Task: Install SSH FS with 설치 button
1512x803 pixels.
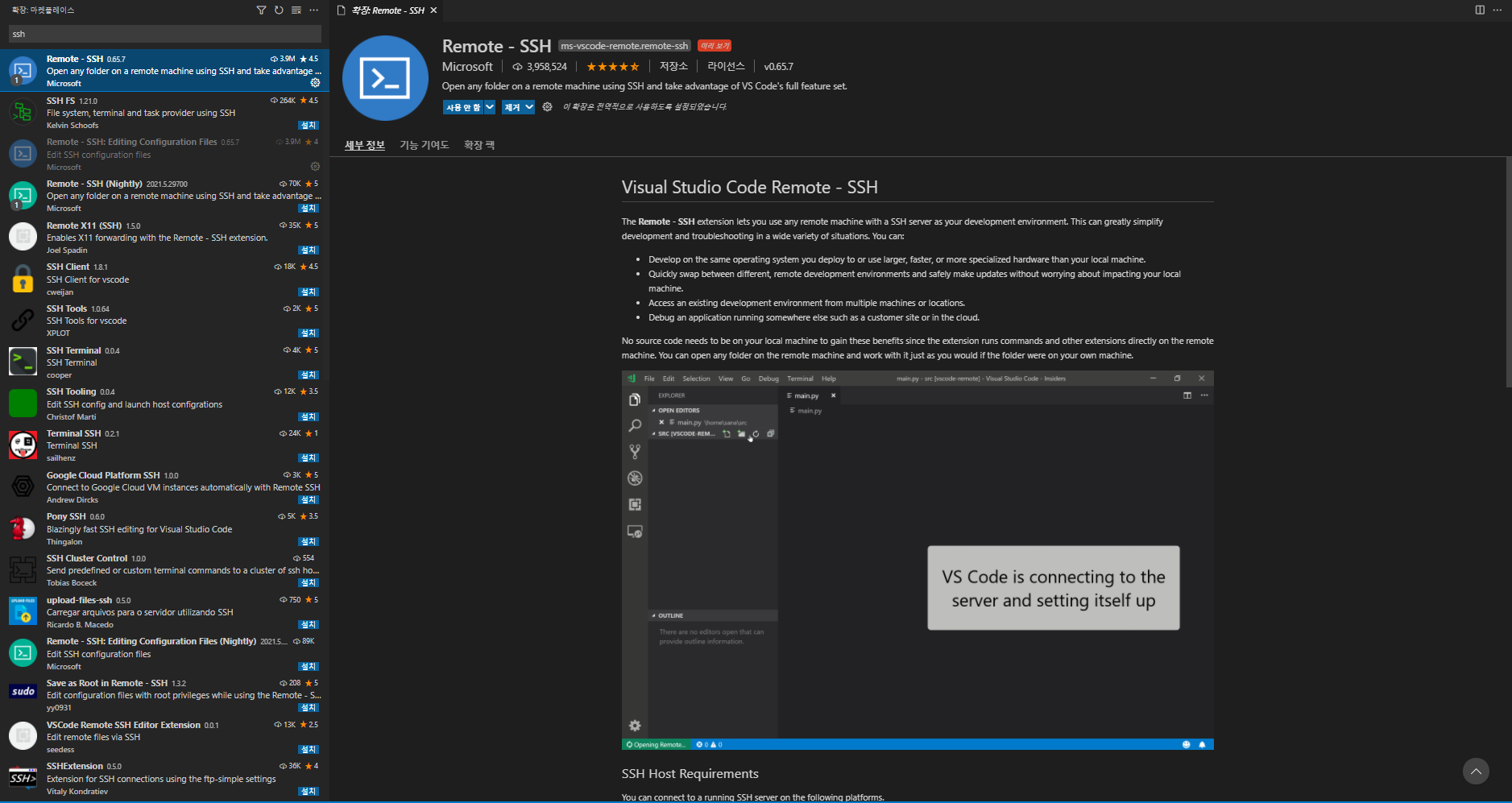Action: (x=309, y=126)
